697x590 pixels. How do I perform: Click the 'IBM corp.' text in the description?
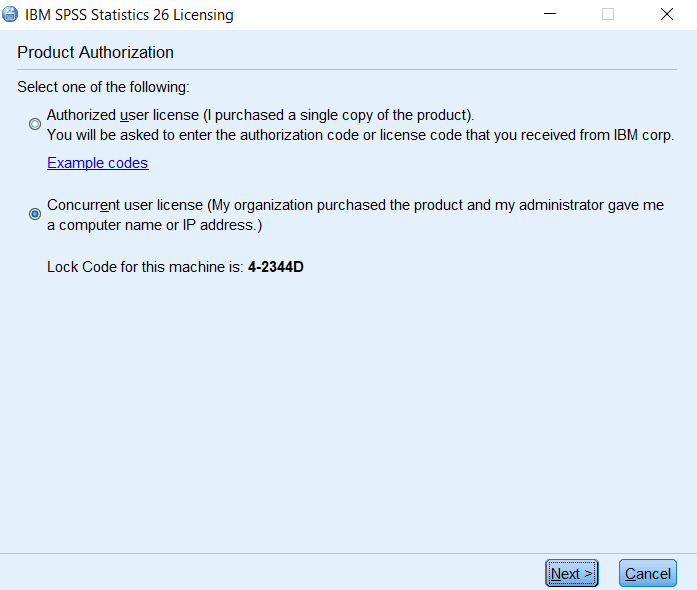click(644, 135)
